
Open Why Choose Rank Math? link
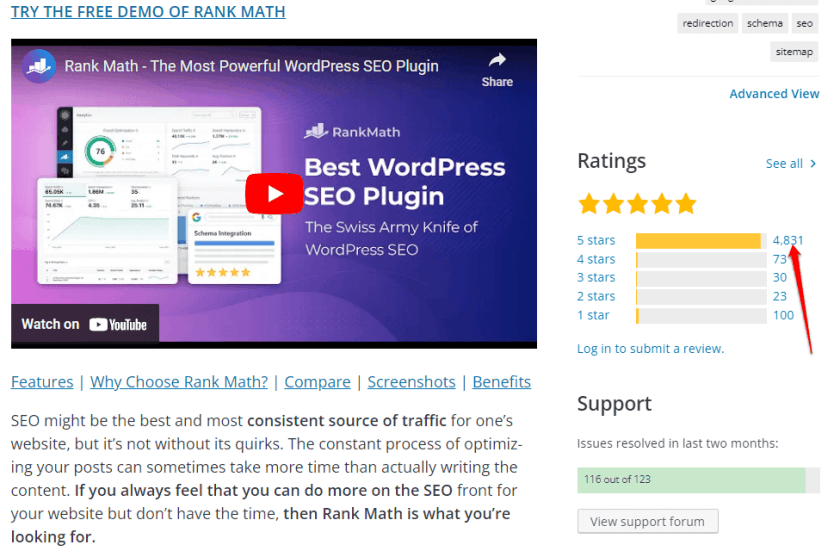click(x=179, y=382)
